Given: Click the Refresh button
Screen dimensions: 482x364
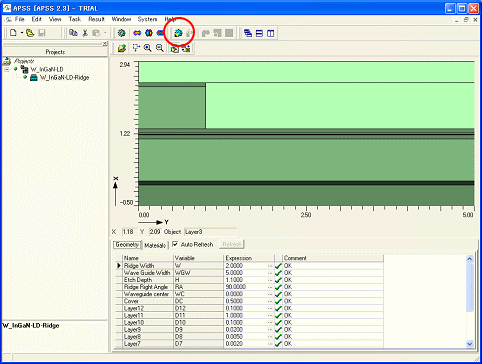Looking at the screenshot, I should pyautogui.click(x=232, y=244).
